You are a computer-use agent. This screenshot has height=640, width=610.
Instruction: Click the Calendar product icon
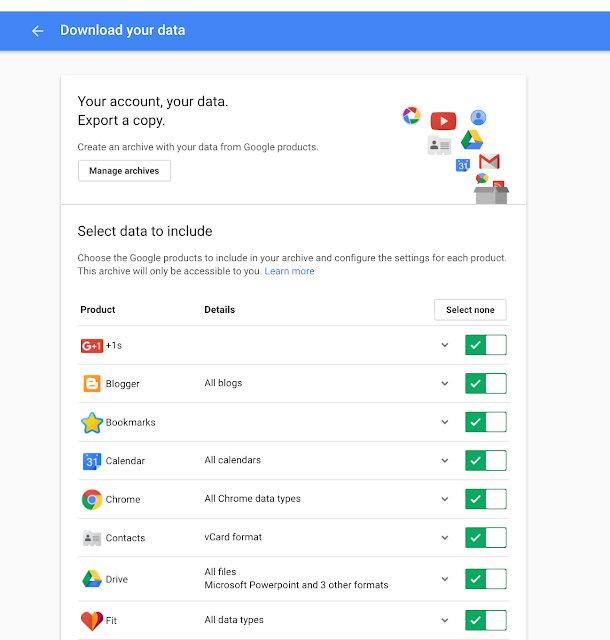point(92,461)
